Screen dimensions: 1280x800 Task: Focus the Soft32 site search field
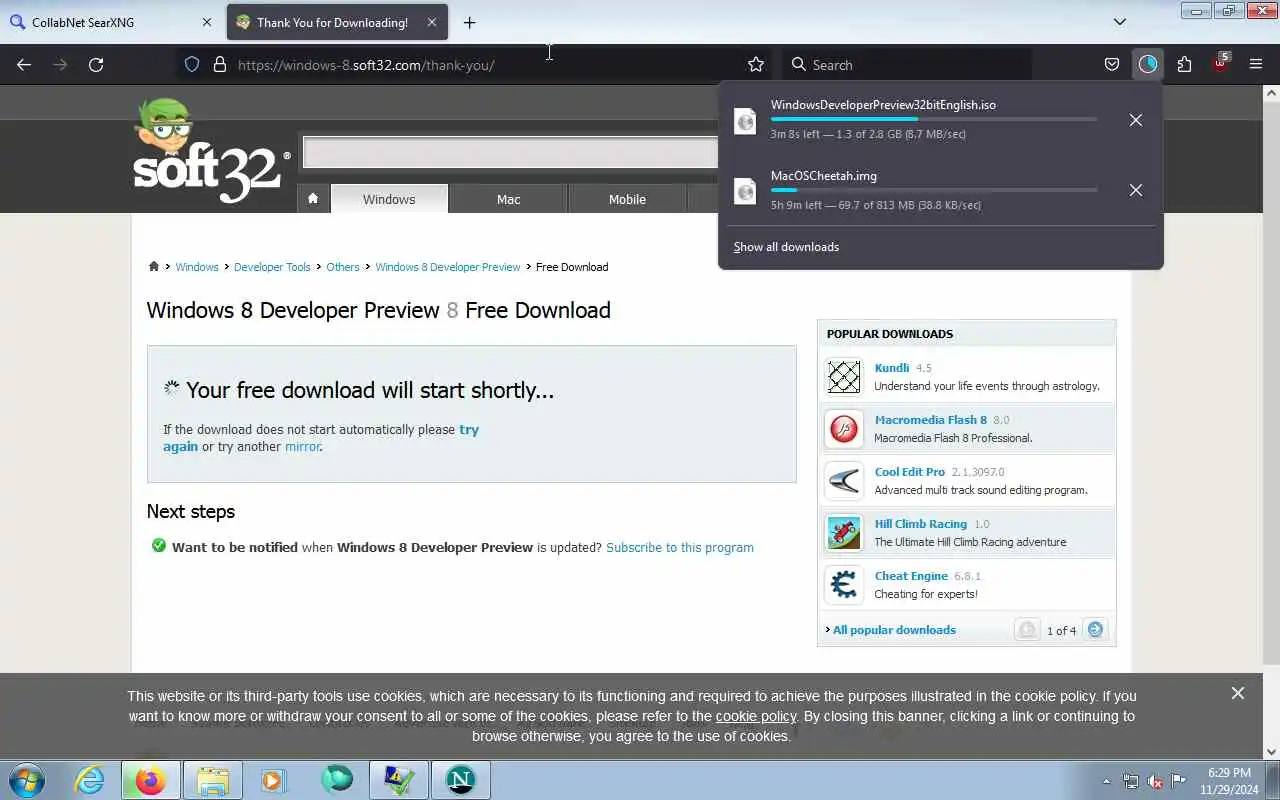pos(510,152)
